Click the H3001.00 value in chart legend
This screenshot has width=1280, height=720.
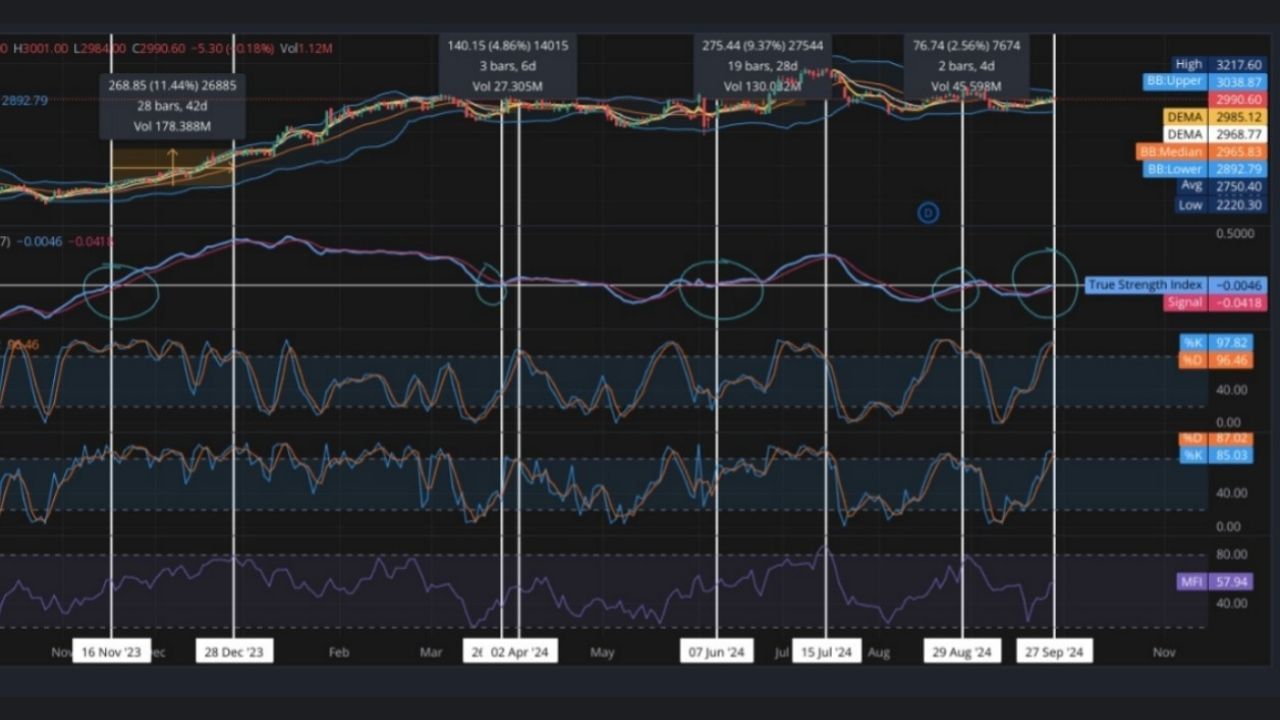pyautogui.click(x=41, y=48)
